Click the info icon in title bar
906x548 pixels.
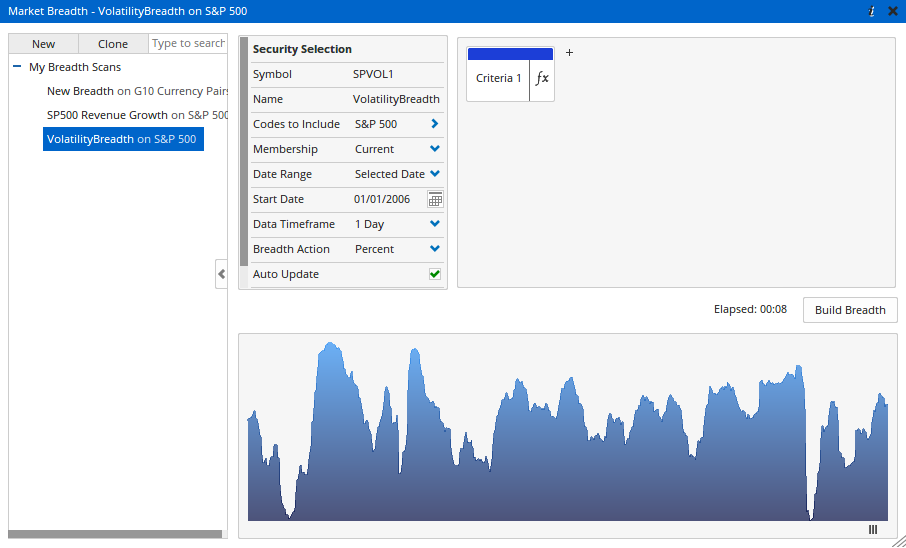[872, 11]
